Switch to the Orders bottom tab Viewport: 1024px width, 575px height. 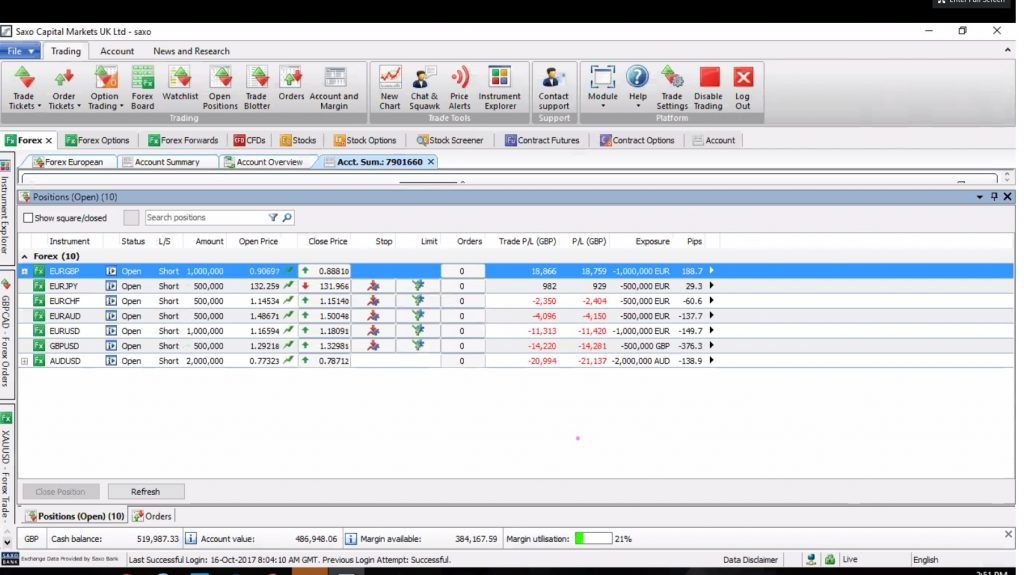tap(152, 516)
